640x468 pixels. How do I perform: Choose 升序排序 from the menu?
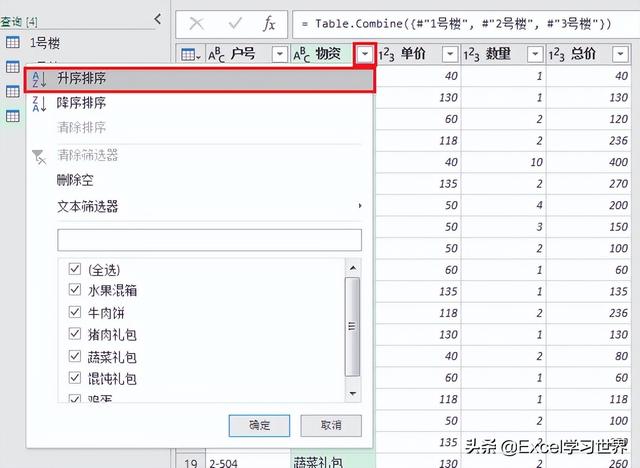tap(199, 80)
